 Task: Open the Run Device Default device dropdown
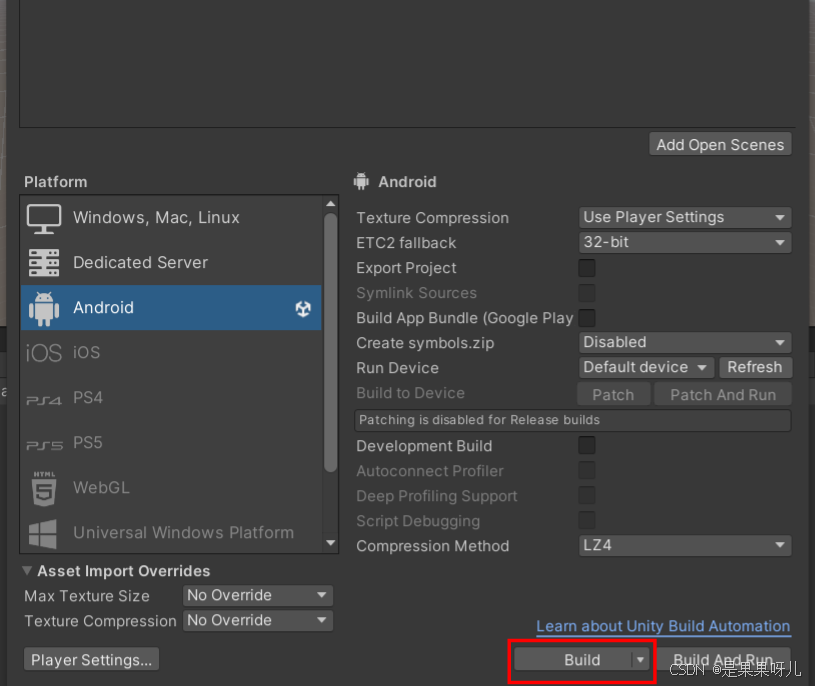click(x=646, y=367)
